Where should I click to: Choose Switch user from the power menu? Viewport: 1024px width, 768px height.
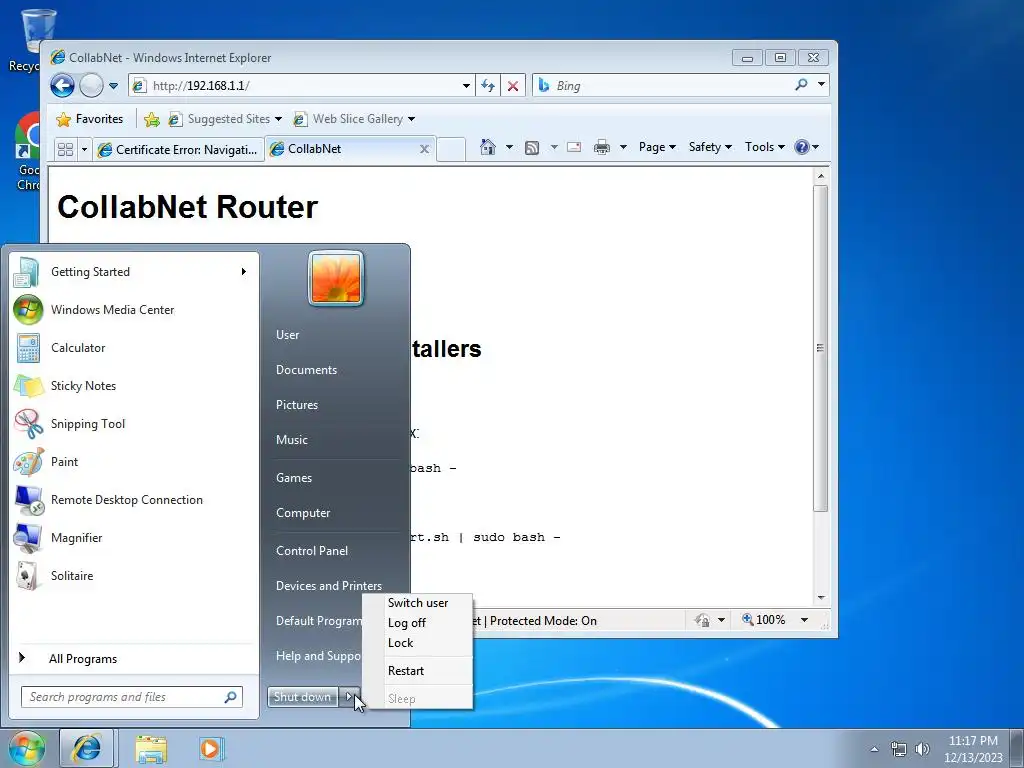point(418,603)
